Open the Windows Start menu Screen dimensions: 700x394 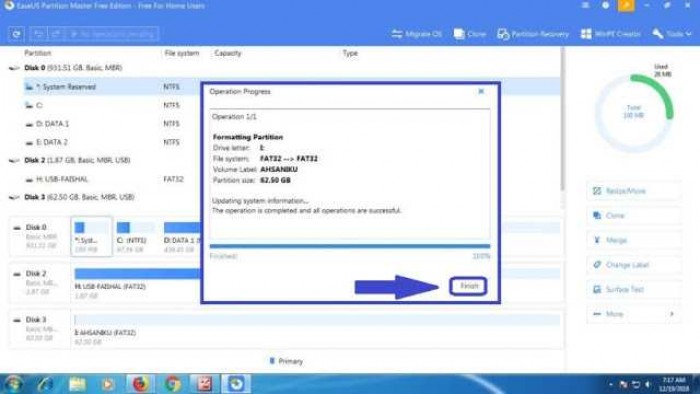pos(13,384)
